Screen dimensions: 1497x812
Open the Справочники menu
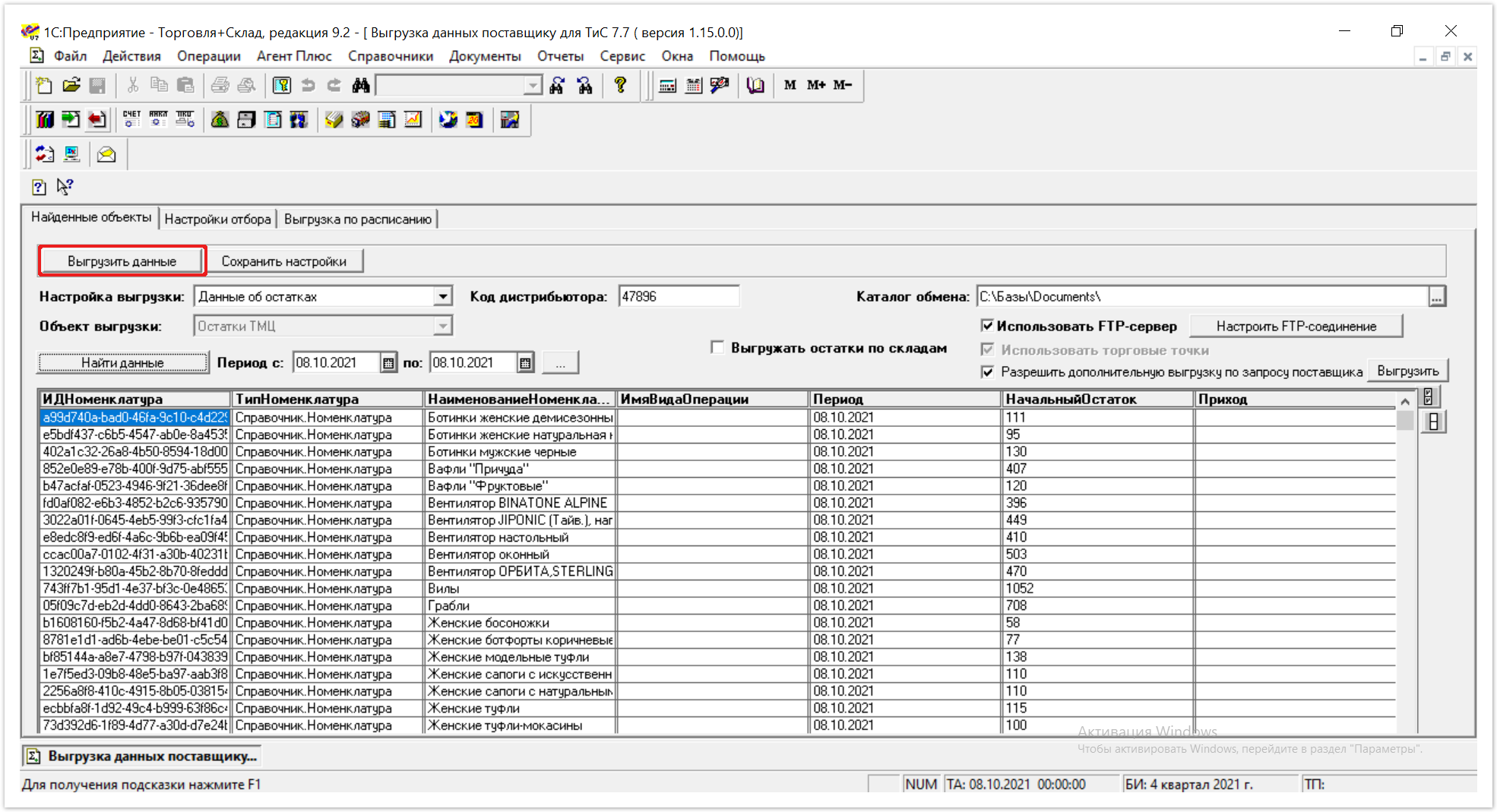click(391, 56)
